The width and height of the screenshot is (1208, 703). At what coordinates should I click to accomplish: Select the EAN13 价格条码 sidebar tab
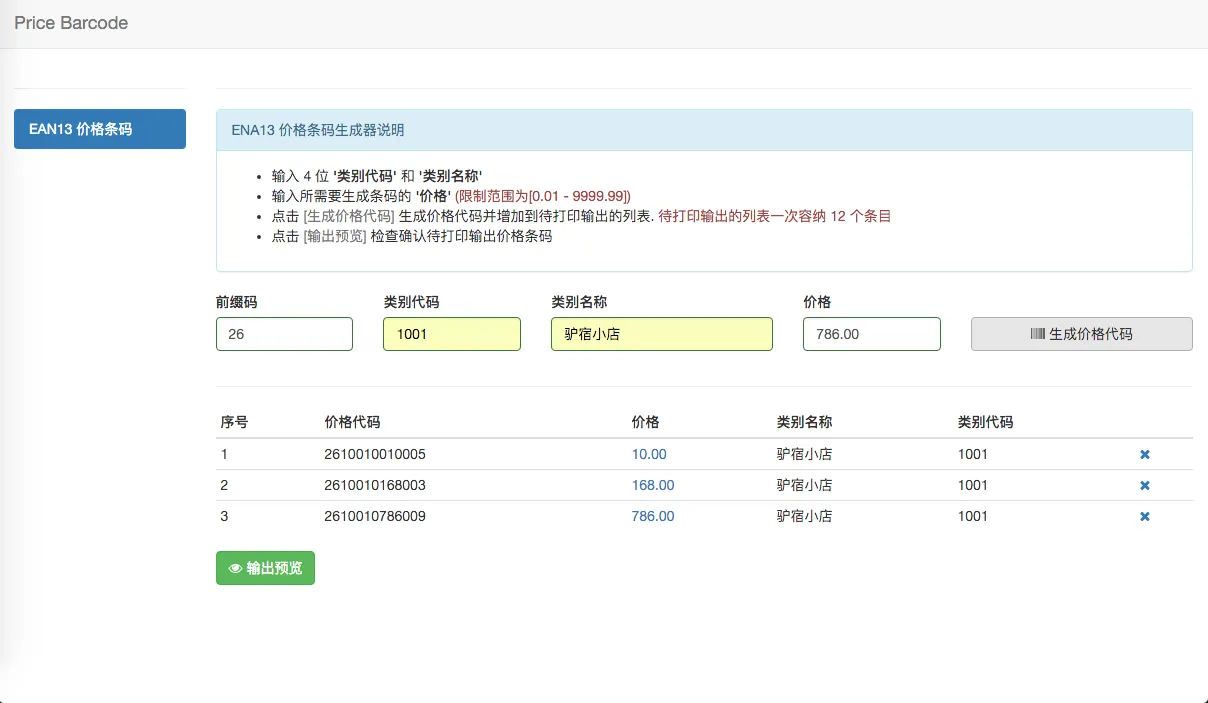pos(100,129)
